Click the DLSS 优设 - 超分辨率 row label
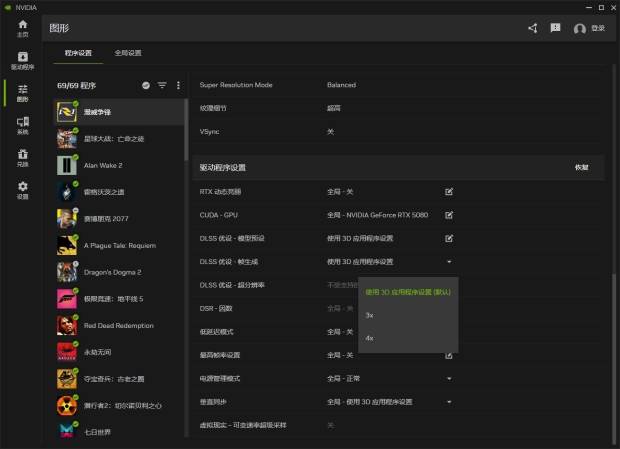 (232, 285)
